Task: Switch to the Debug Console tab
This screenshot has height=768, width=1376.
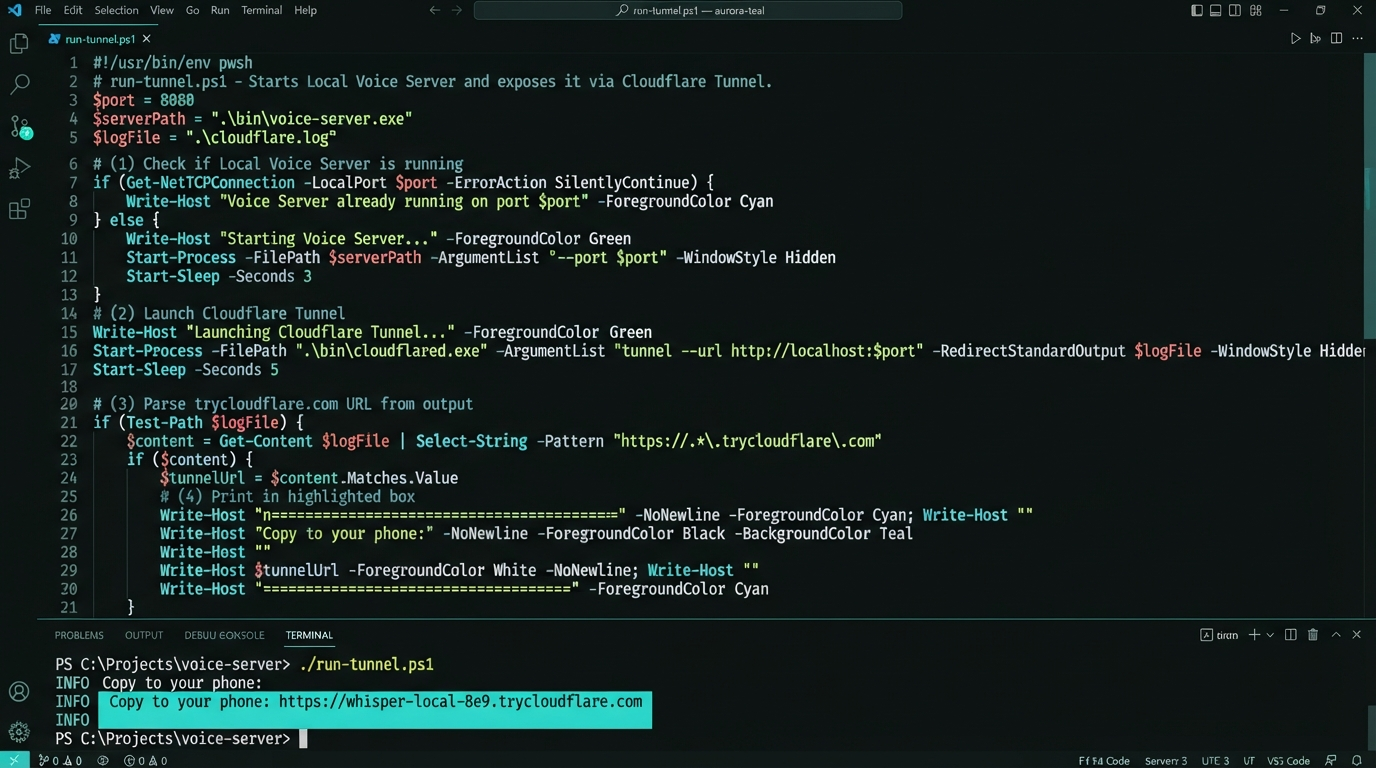Action: pyautogui.click(x=224, y=635)
